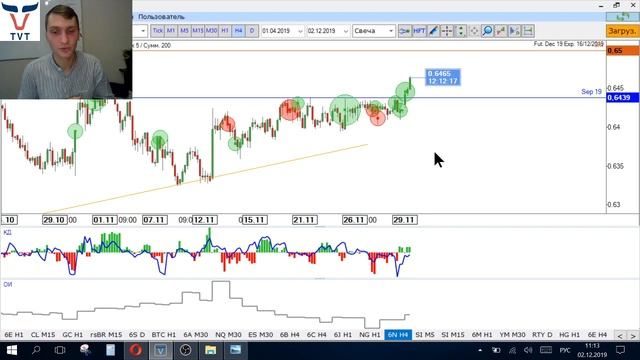Image resolution: width=640 pixels, height=360 pixels.
Task: Select the Tick timeframe button
Action: click(x=158, y=31)
